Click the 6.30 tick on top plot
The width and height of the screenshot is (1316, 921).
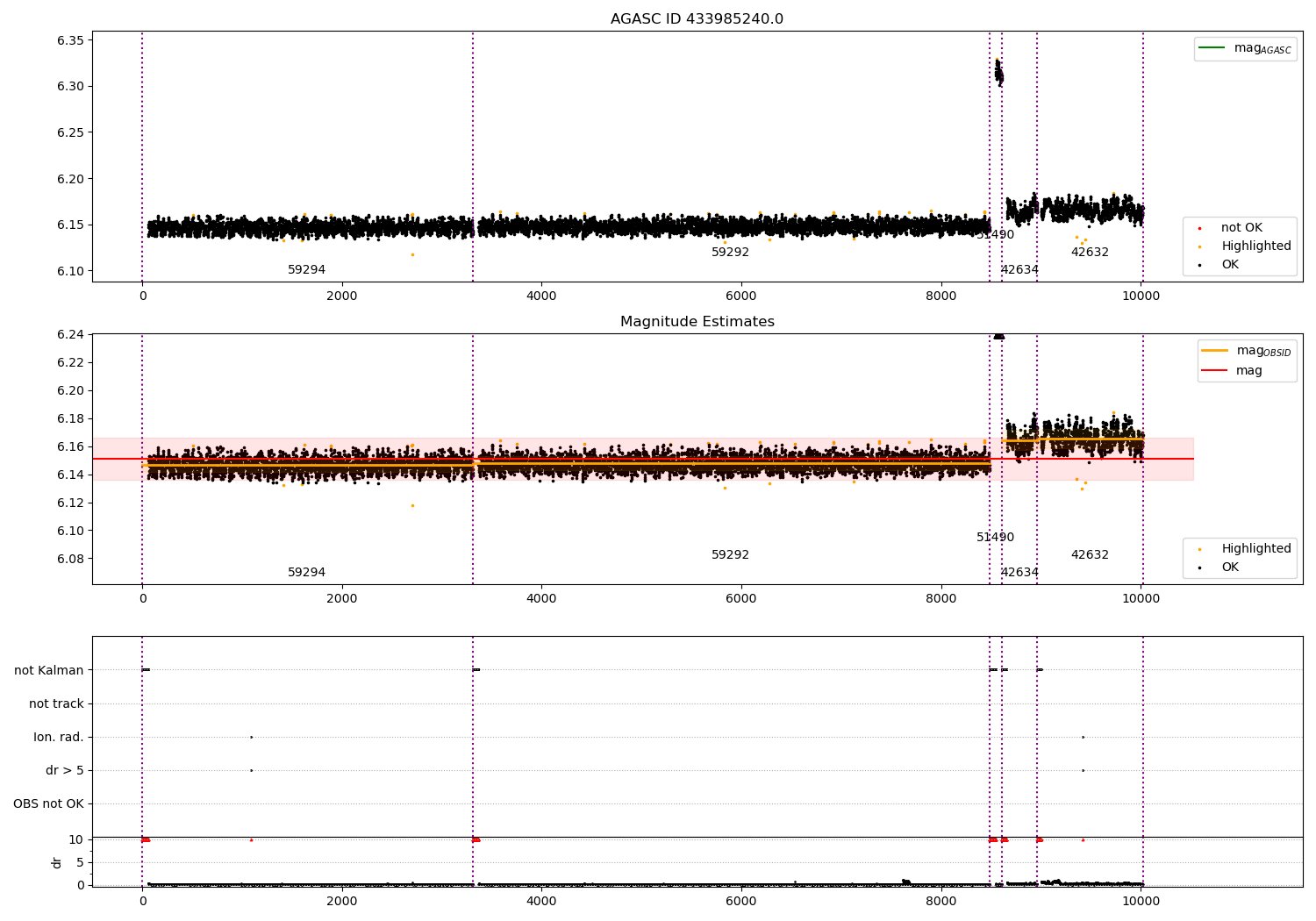point(71,87)
